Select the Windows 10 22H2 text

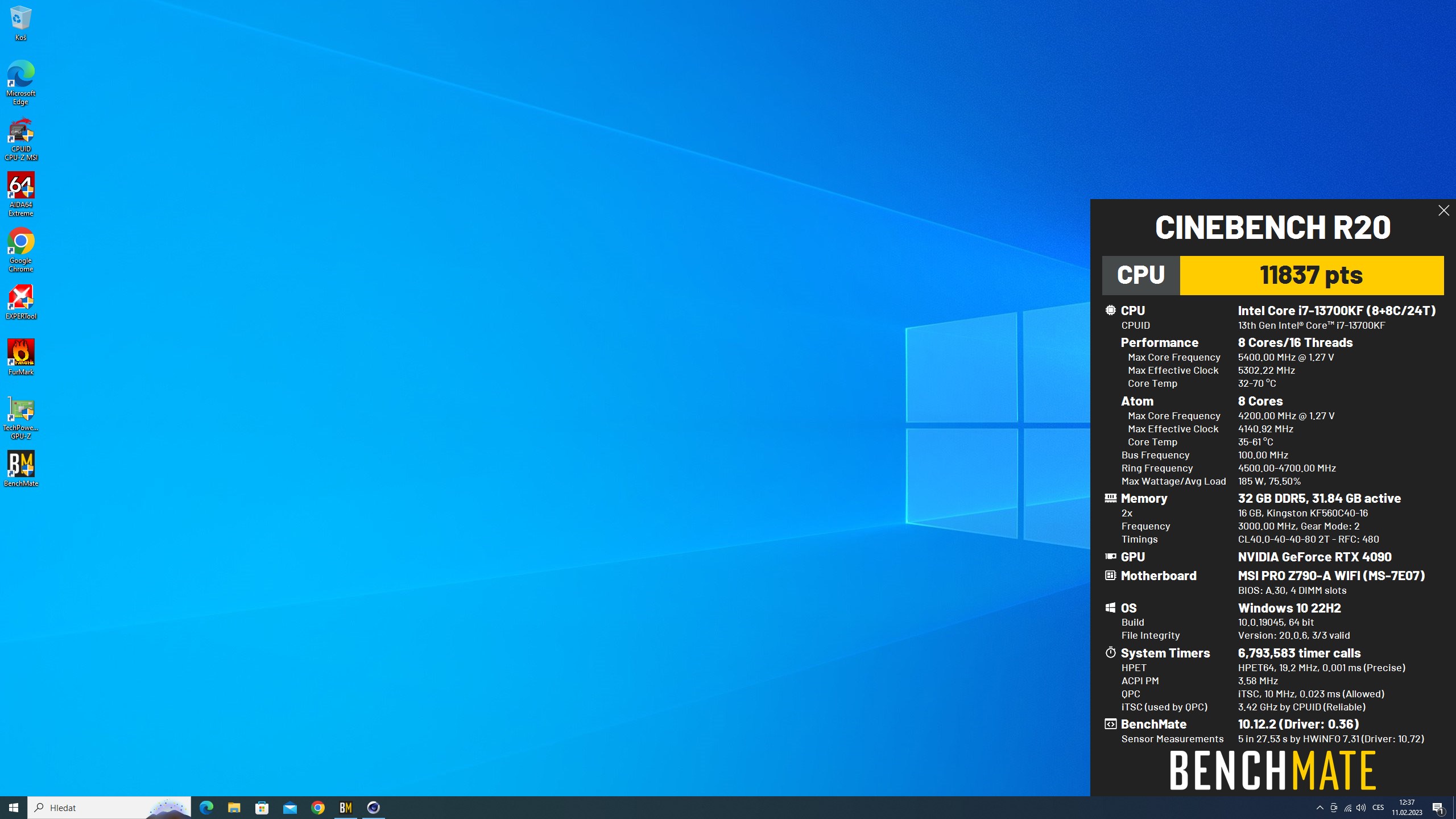1289,608
